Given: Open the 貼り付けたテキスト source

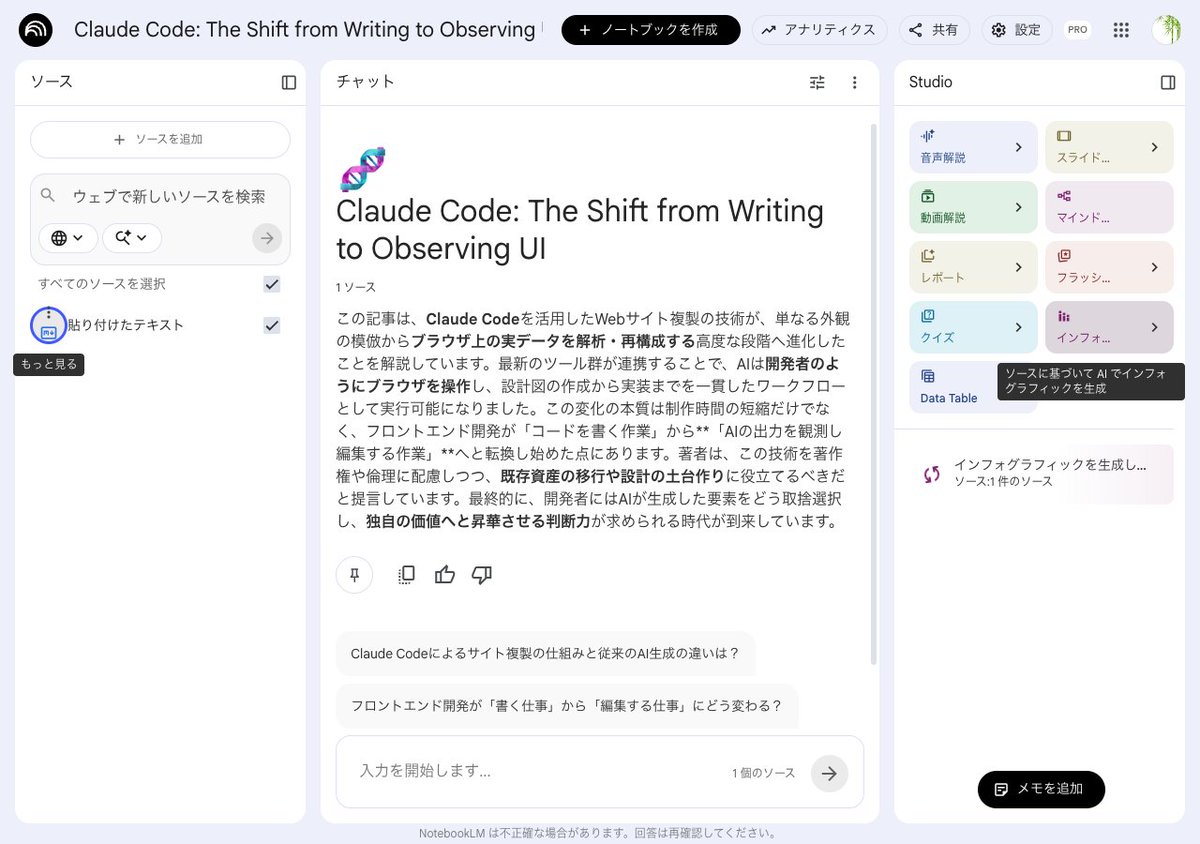Looking at the screenshot, I should click(125, 325).
